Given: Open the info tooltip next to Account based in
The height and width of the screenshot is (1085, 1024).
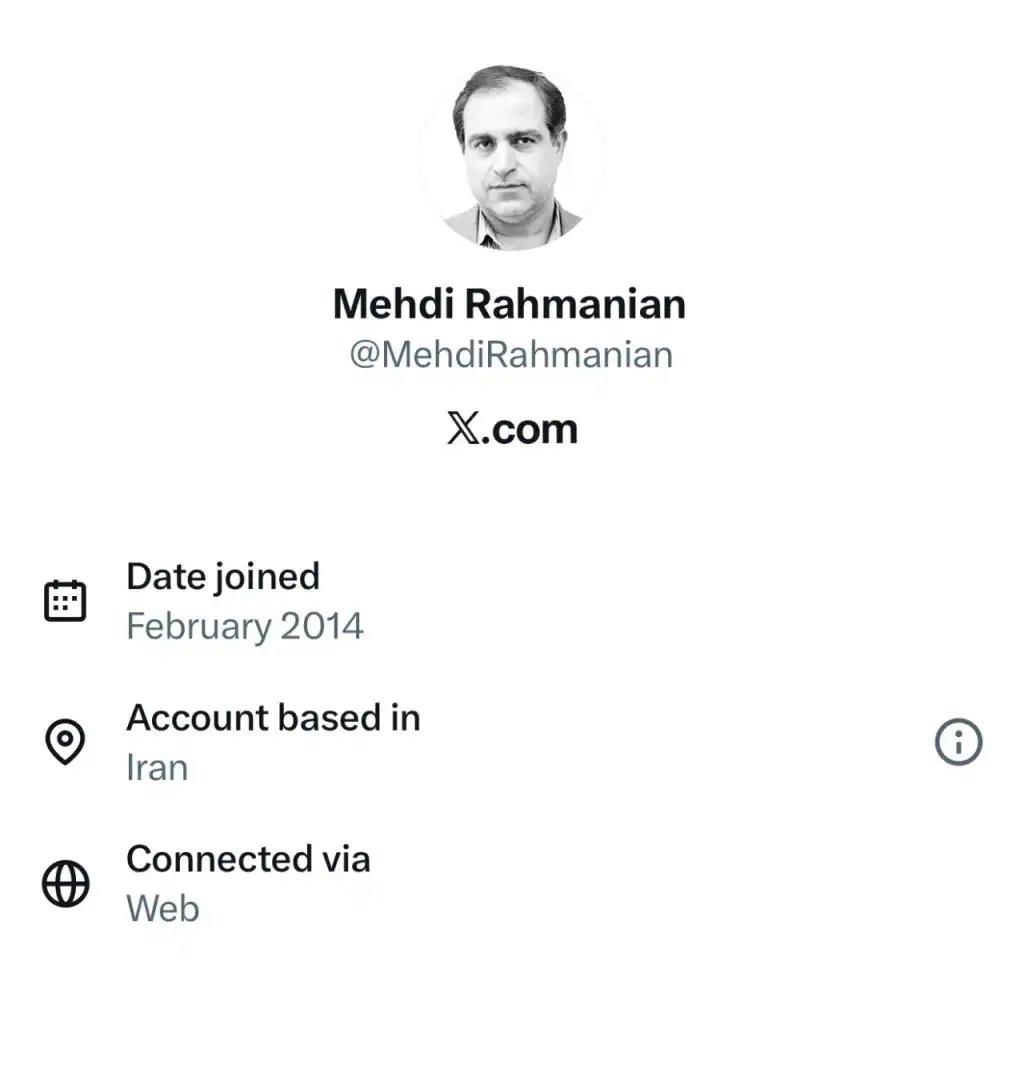Looking at the screenshot, I should (x=958, y=743).
